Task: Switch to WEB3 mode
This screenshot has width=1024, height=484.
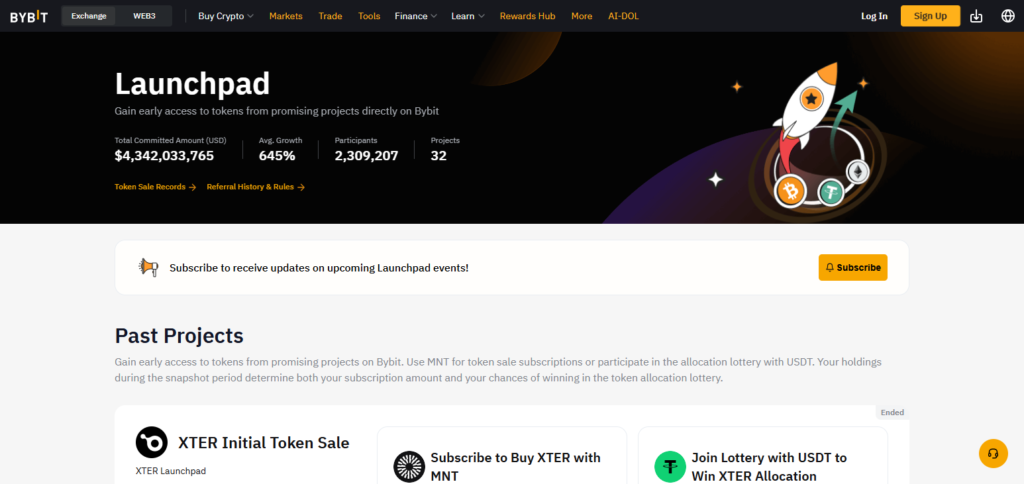Action: (144, 16)
